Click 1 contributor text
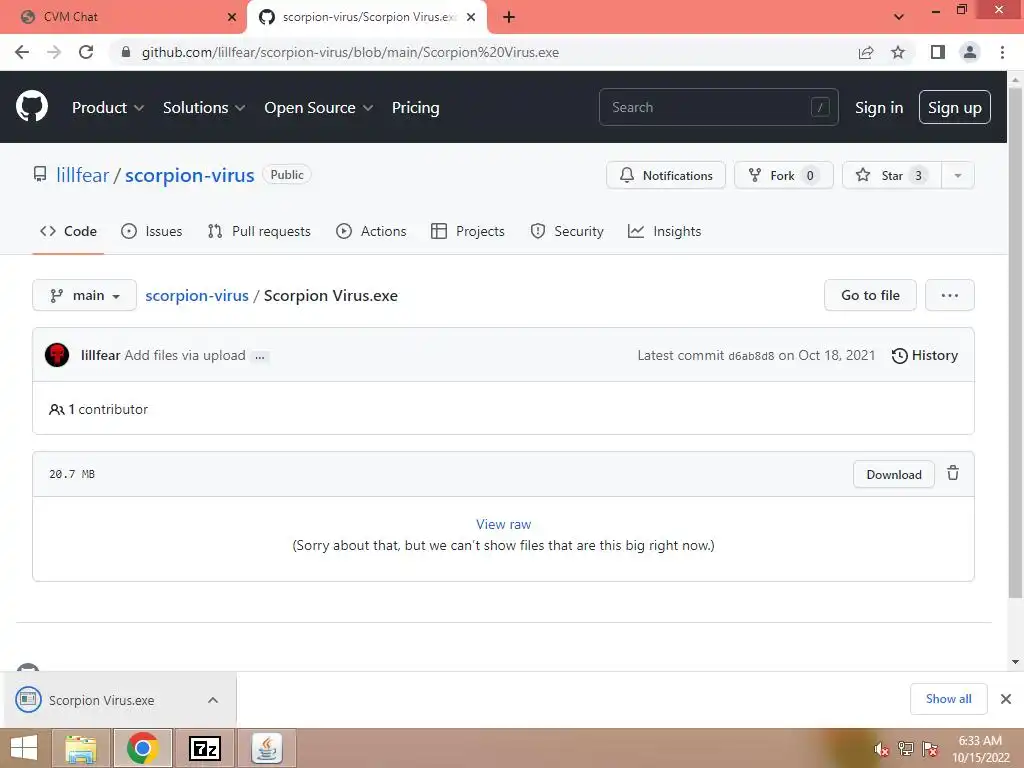 pyautogui.click(x=99, y=409)
